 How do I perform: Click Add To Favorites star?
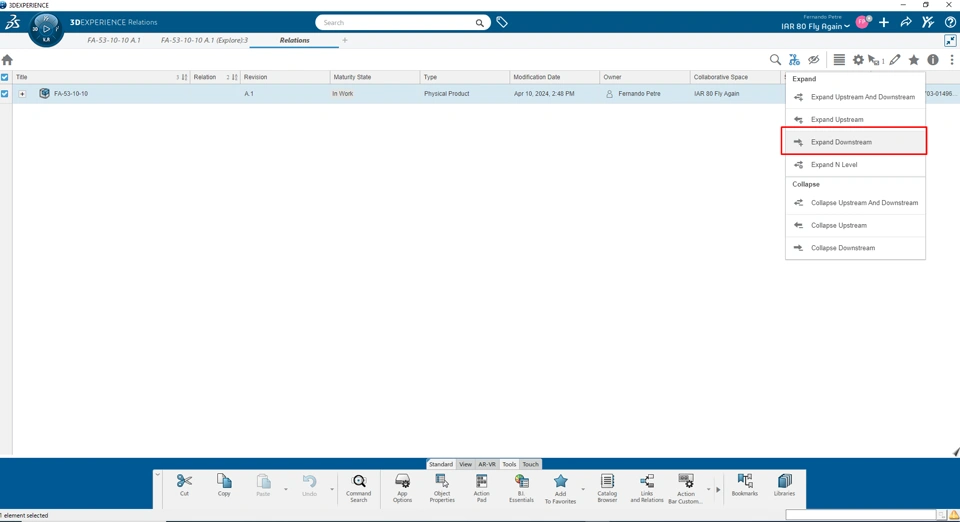560,488
